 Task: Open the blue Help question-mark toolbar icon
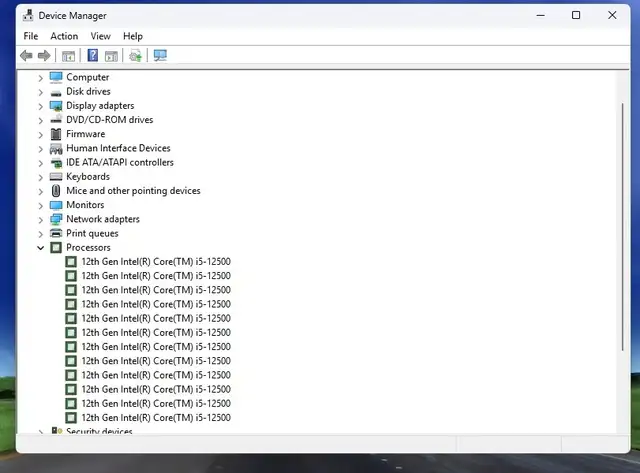pos(93,56)
